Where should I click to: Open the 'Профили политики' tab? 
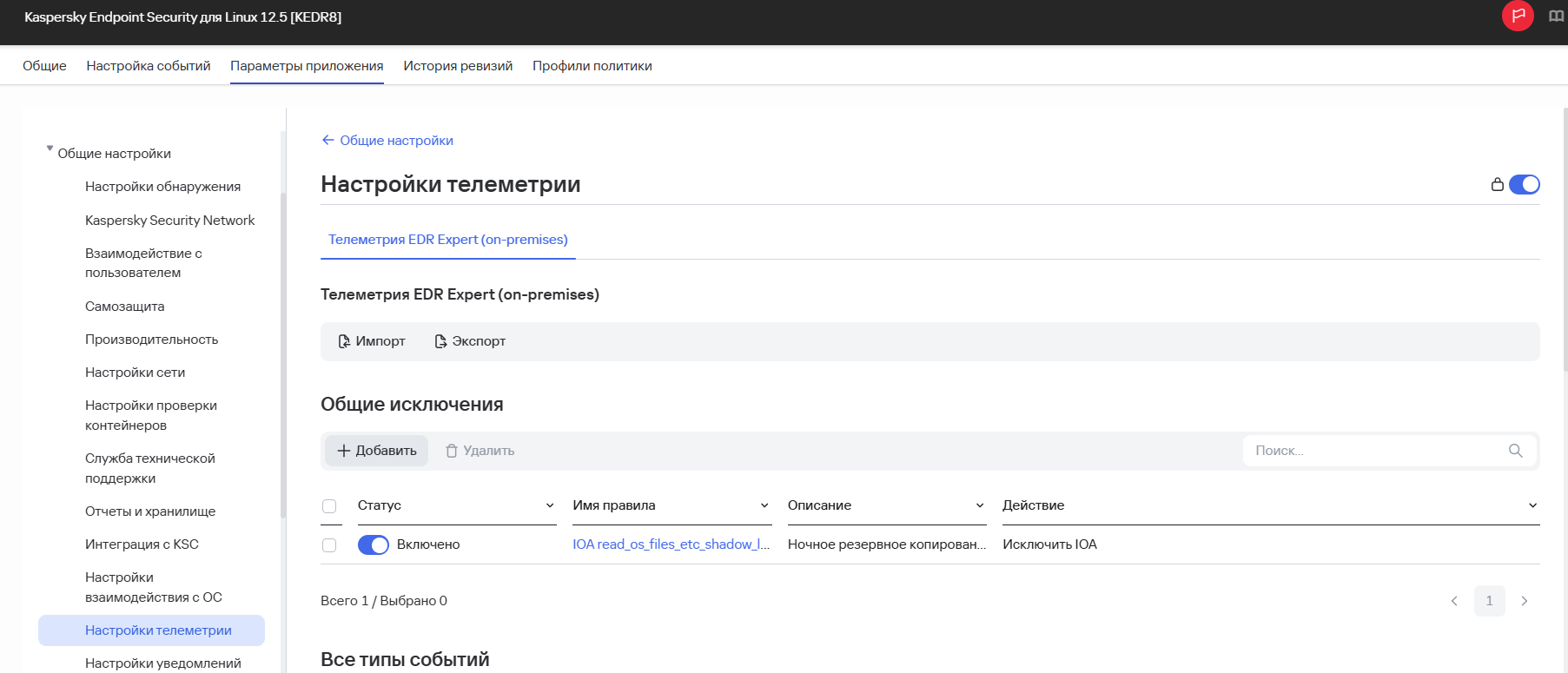[x=592, y=66]
